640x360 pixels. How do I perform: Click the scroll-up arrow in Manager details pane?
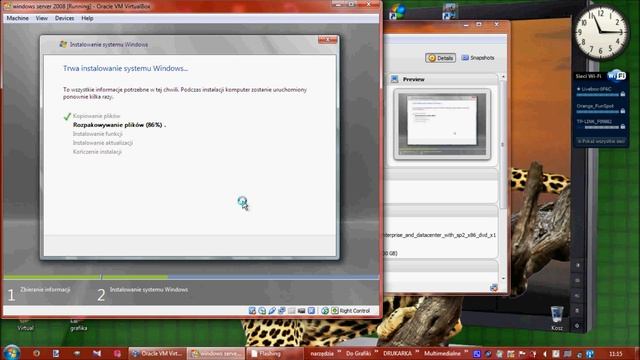[x=503, y=77]
